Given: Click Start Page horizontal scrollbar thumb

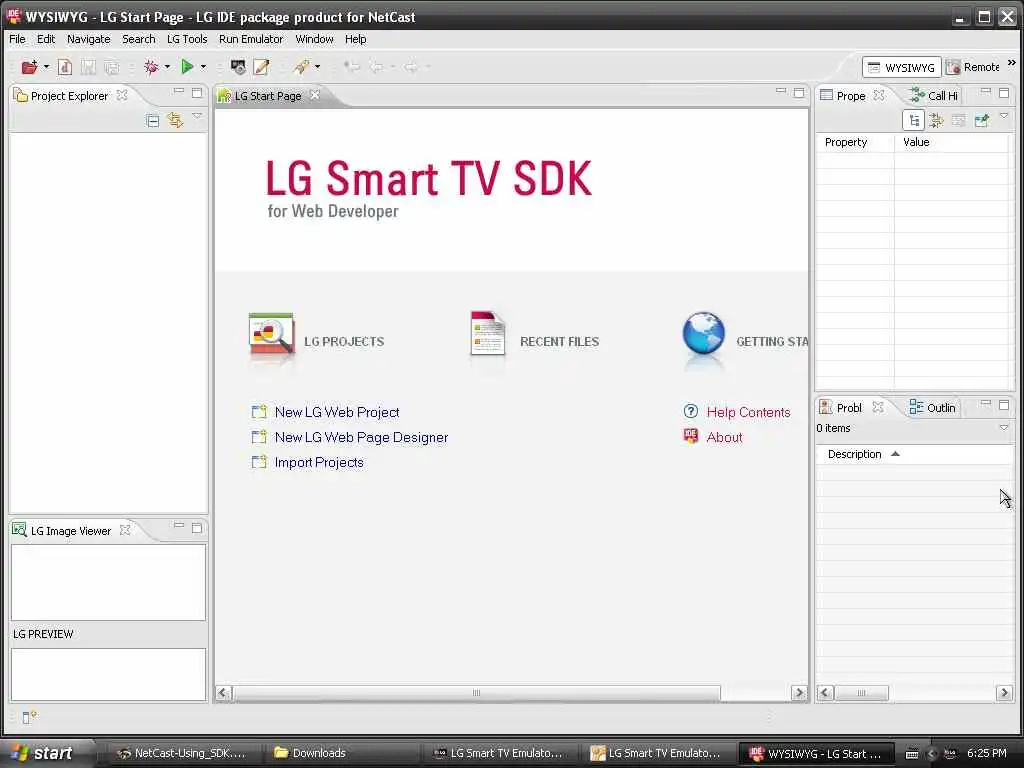Looking at the screenshot, I should click(477, 693).
